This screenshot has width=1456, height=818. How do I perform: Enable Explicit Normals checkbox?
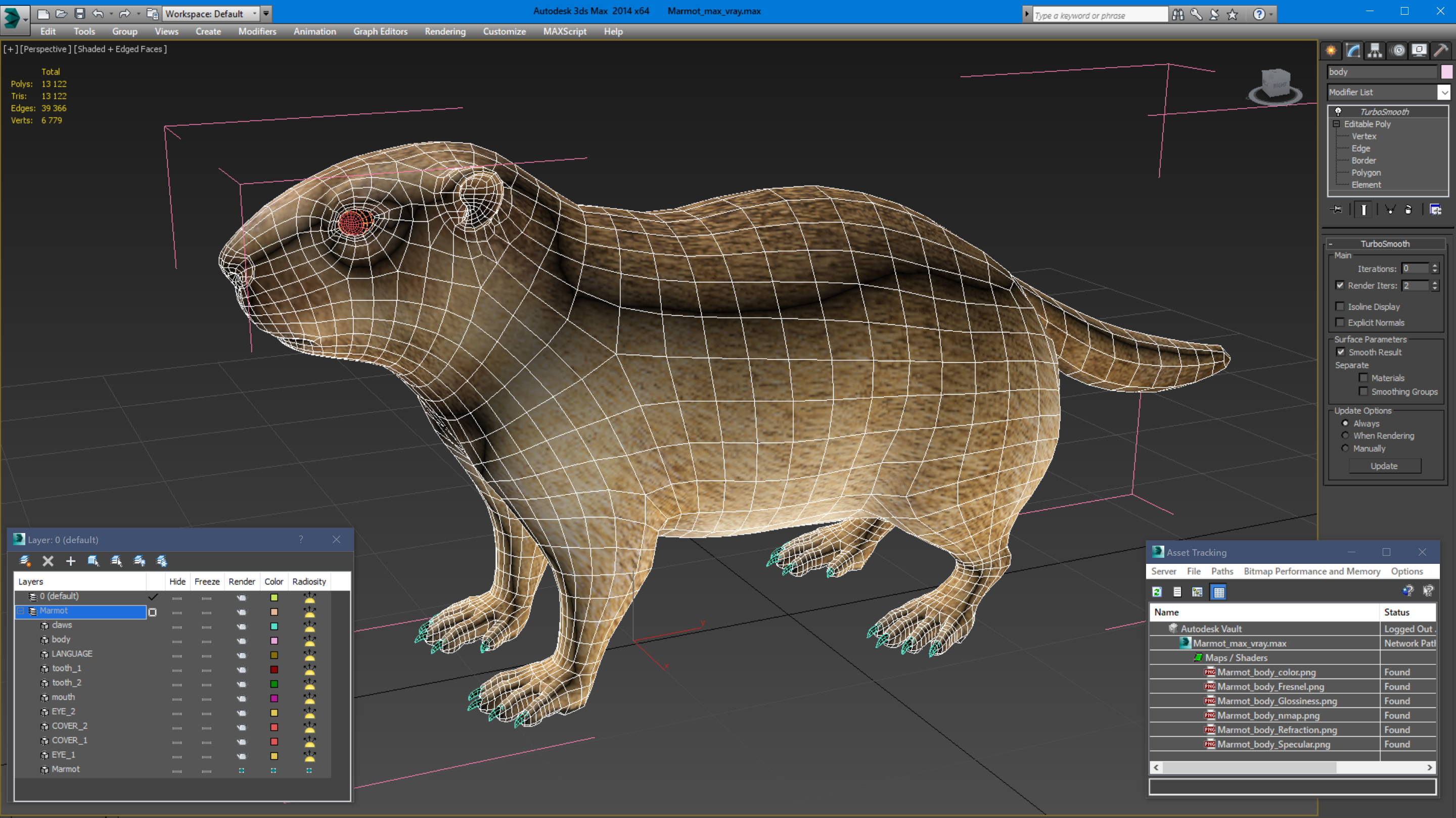point(1340,322)
